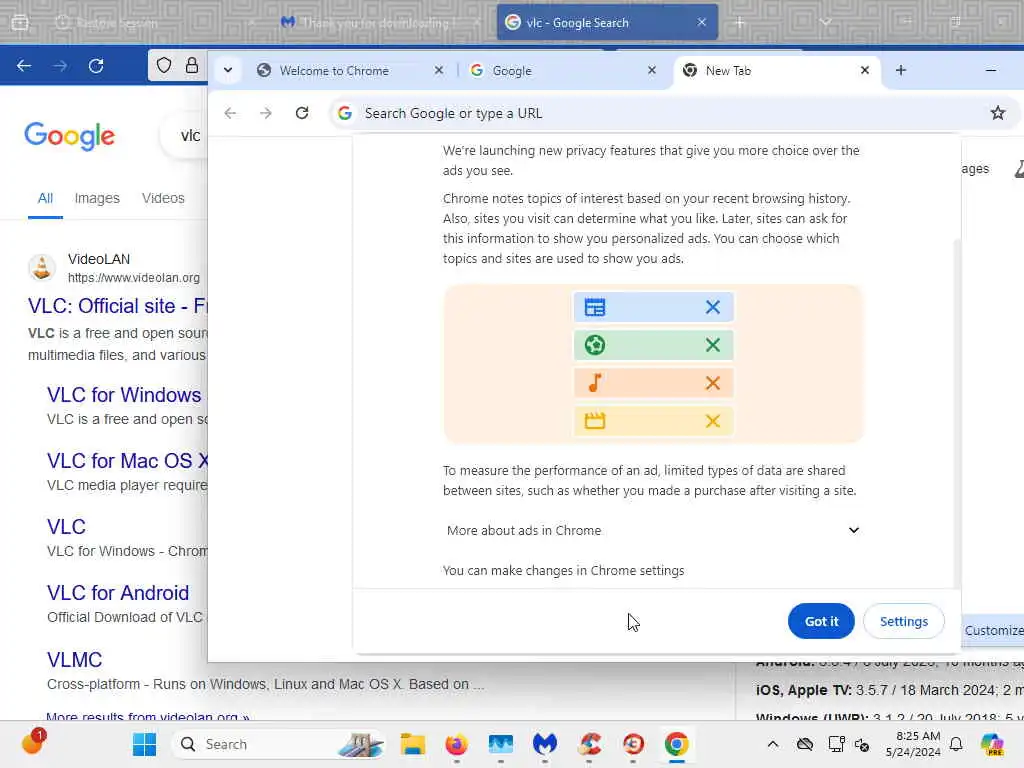
Task: Click Firefox shield tracking protection icon
Action: click(164, 65)
